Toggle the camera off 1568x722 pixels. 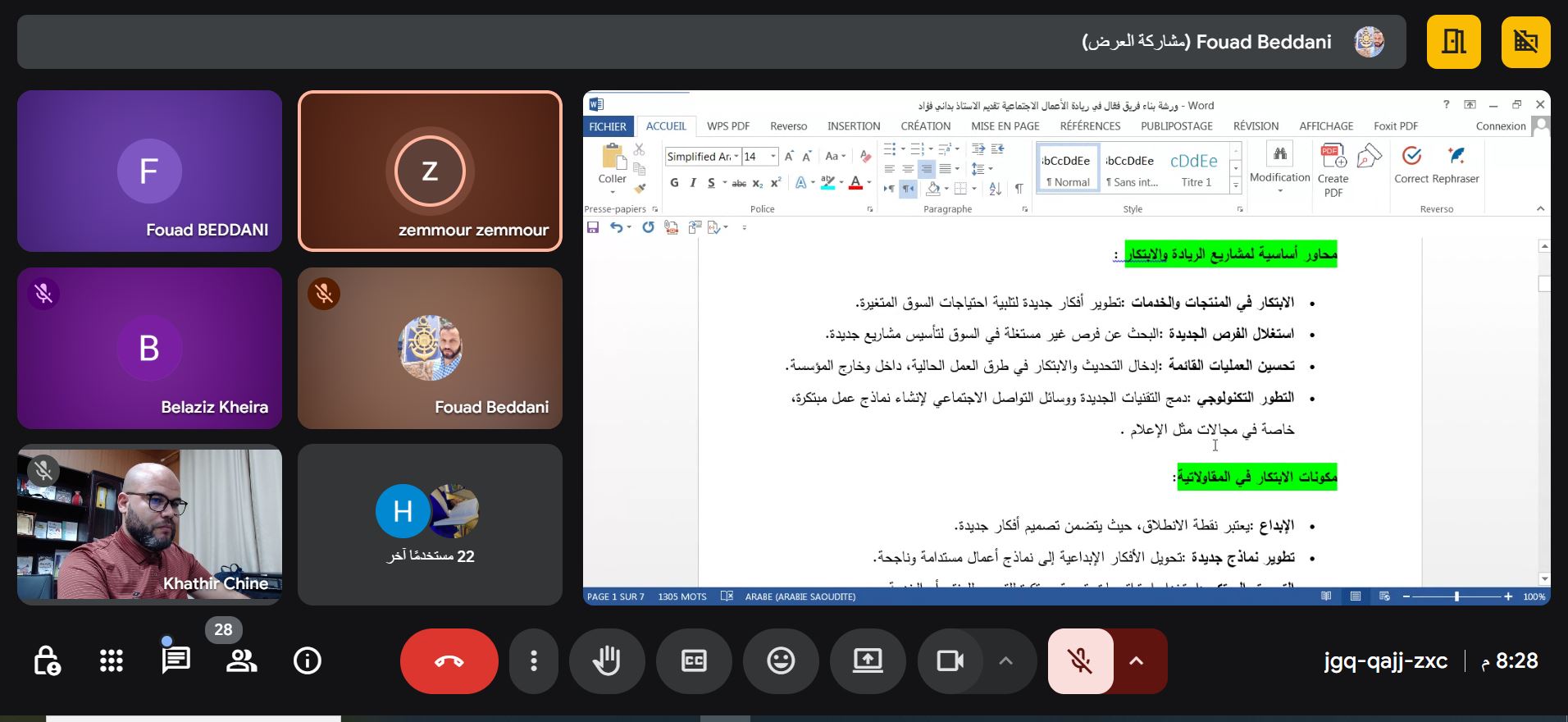click(950, 660)
